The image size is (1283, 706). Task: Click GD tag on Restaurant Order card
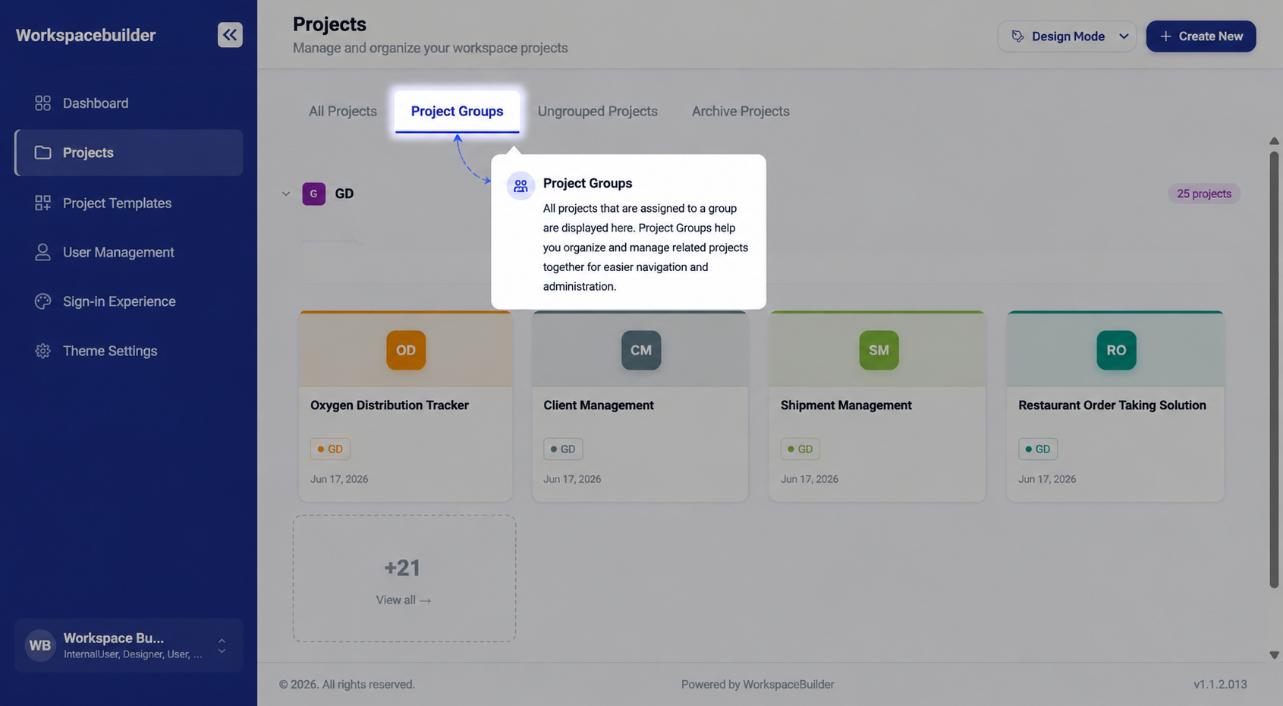point(1038,449)
